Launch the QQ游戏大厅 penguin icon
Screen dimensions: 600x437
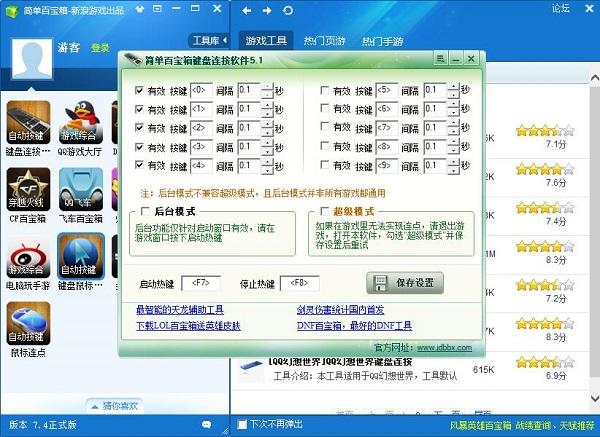pyautogui.click(x=80, y=123)
